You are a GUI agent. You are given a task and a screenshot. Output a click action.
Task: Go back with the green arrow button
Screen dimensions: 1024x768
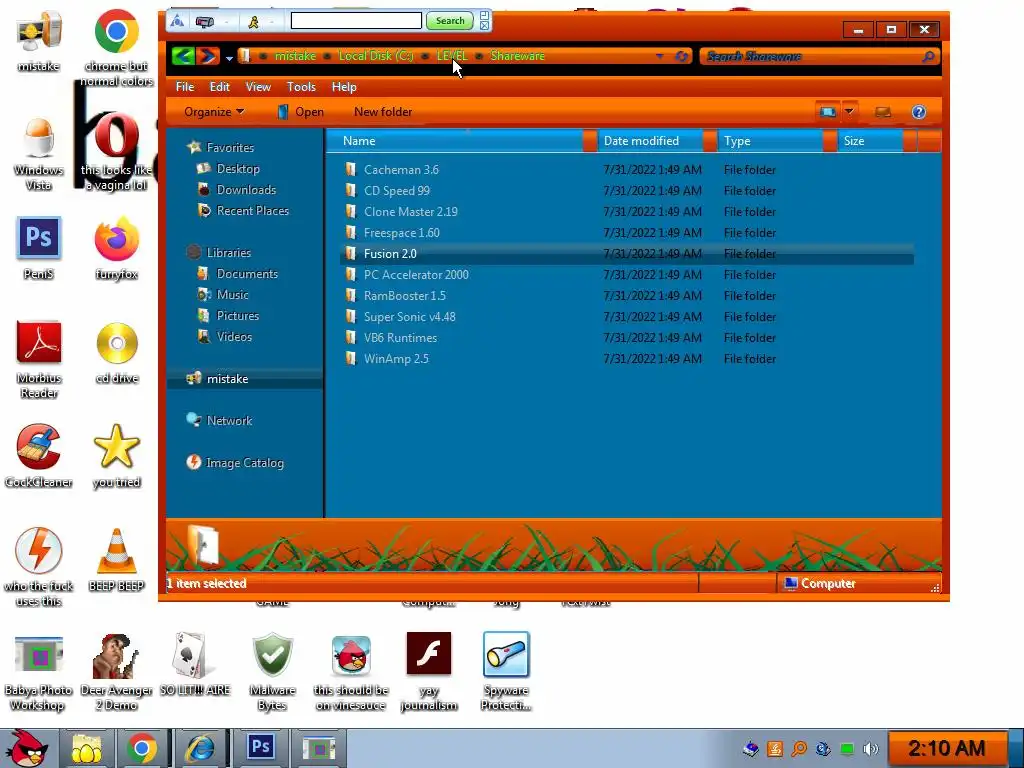coord(184,56)
